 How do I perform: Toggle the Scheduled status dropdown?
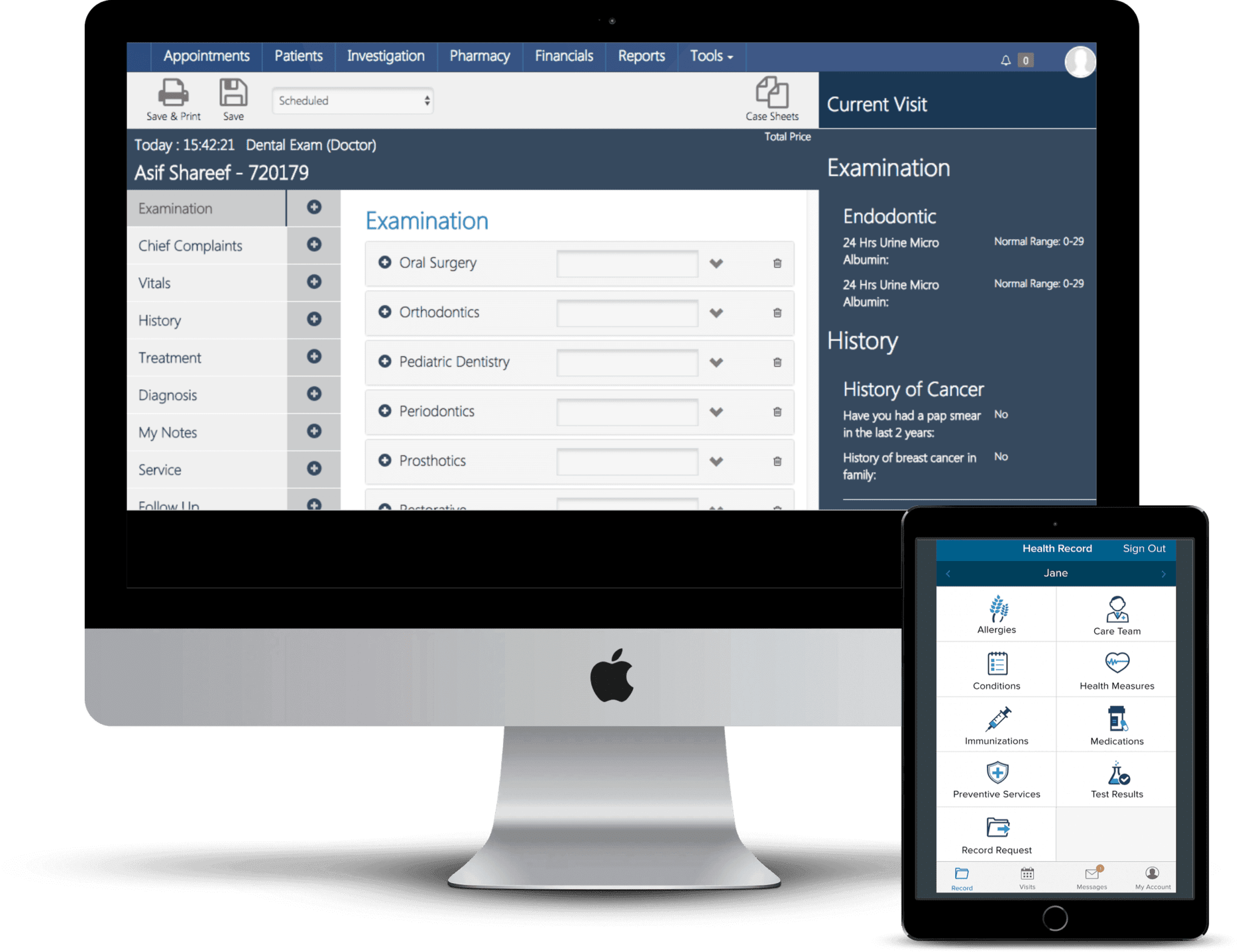tap(354, 99)
